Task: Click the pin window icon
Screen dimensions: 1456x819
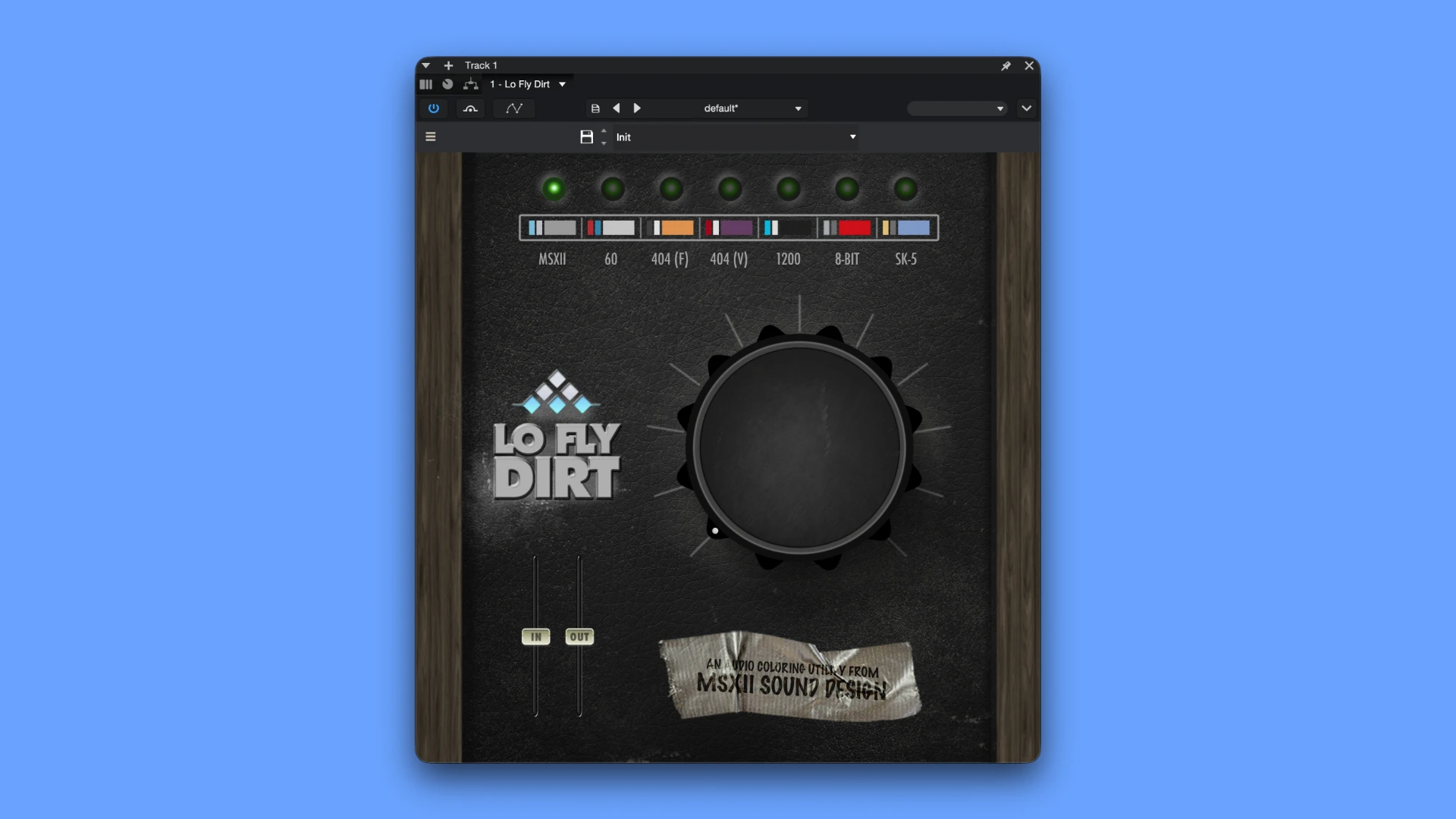Action: [1006, 66]
